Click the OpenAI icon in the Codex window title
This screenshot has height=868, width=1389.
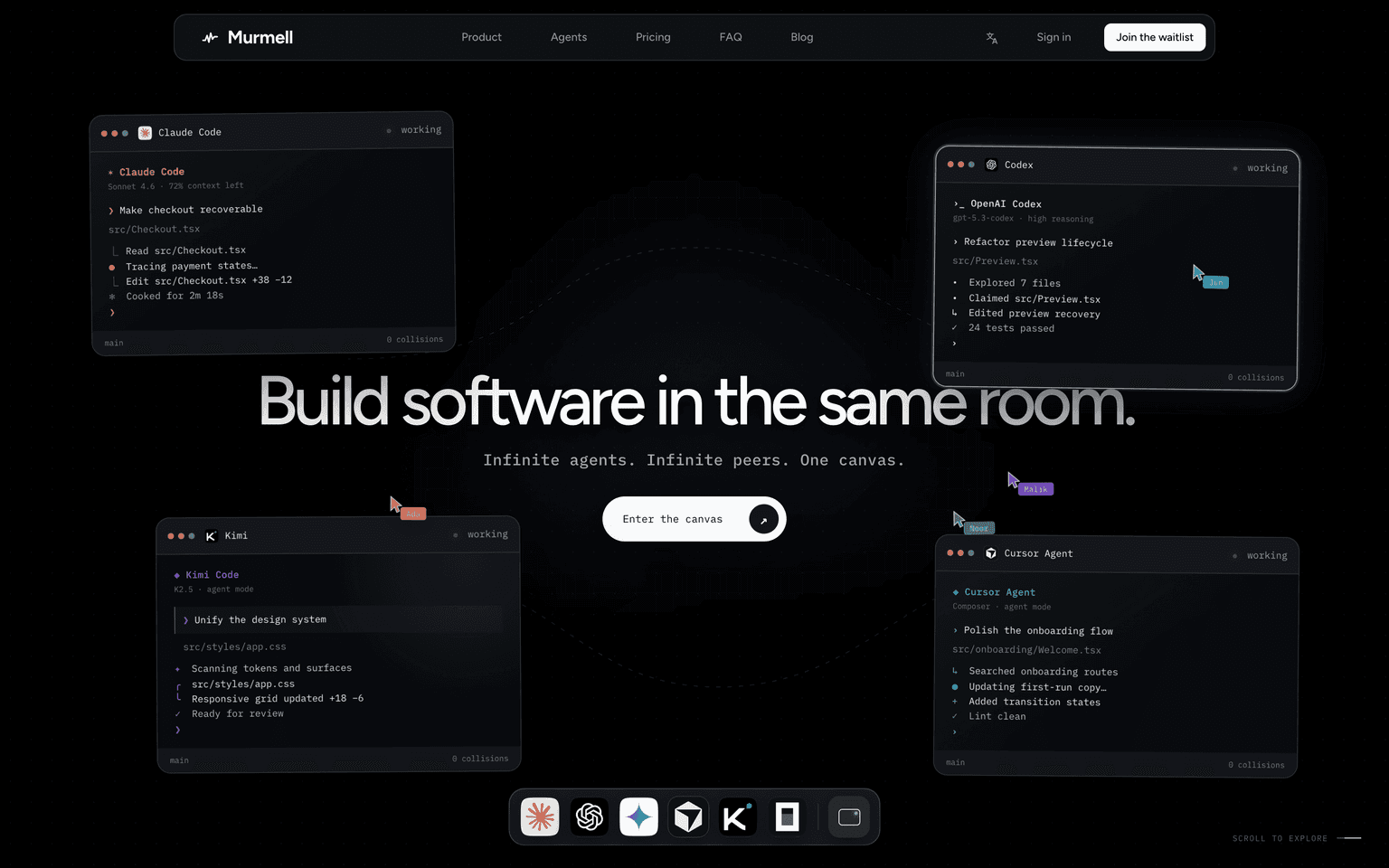(x=991, y=165)
